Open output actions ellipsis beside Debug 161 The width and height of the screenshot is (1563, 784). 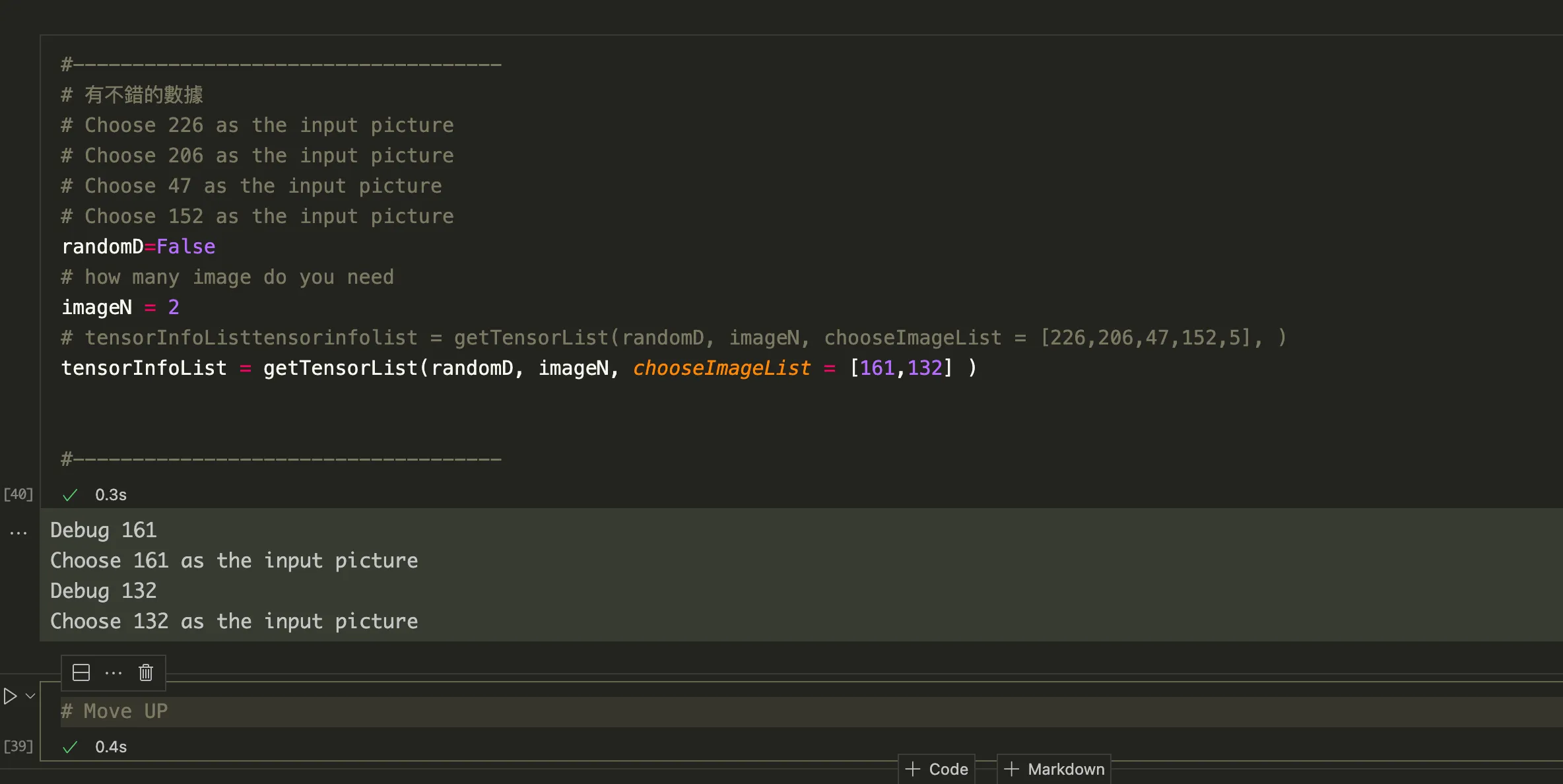tap(18, 533)
